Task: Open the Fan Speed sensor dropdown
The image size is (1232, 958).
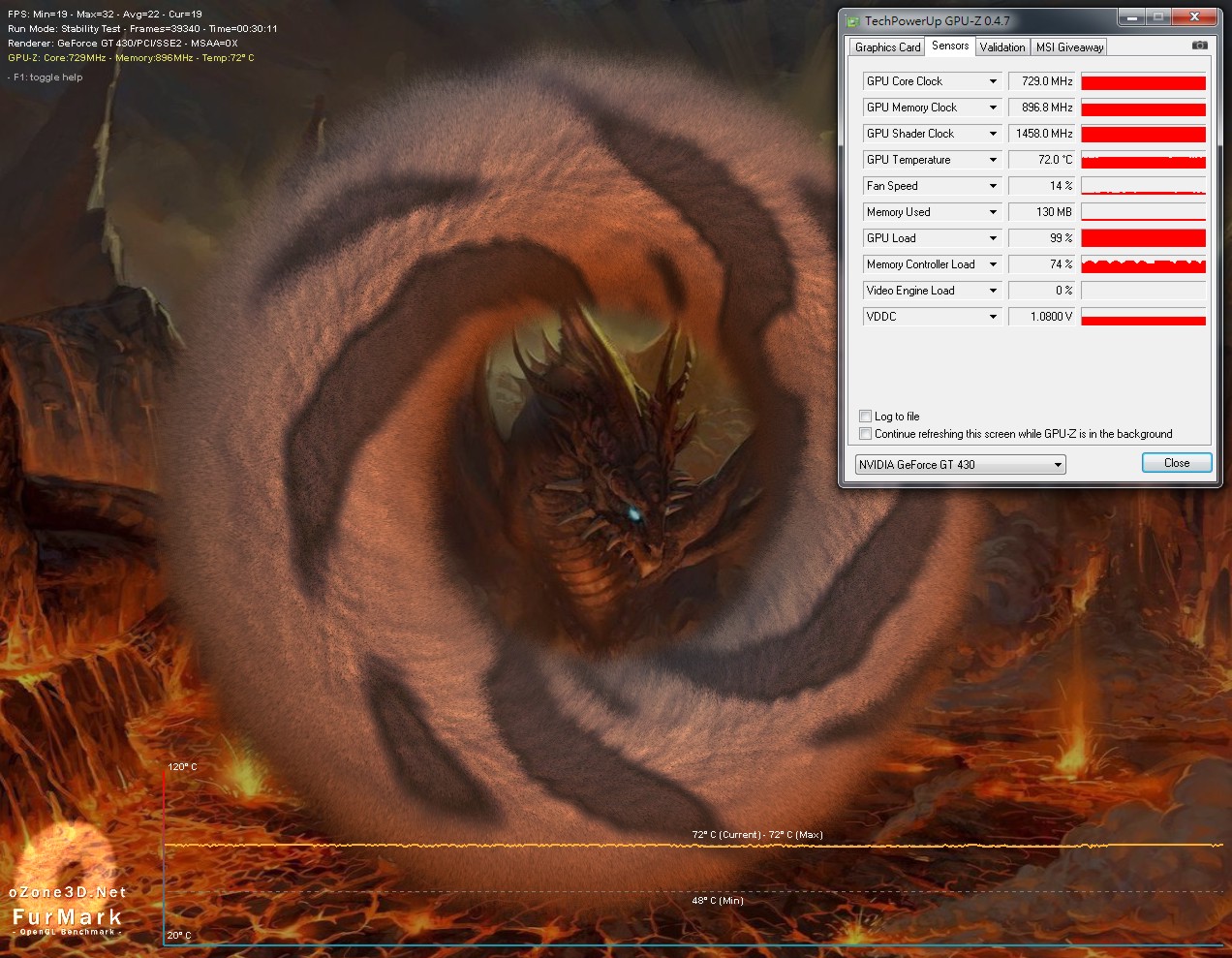Action: pos(993,186)
